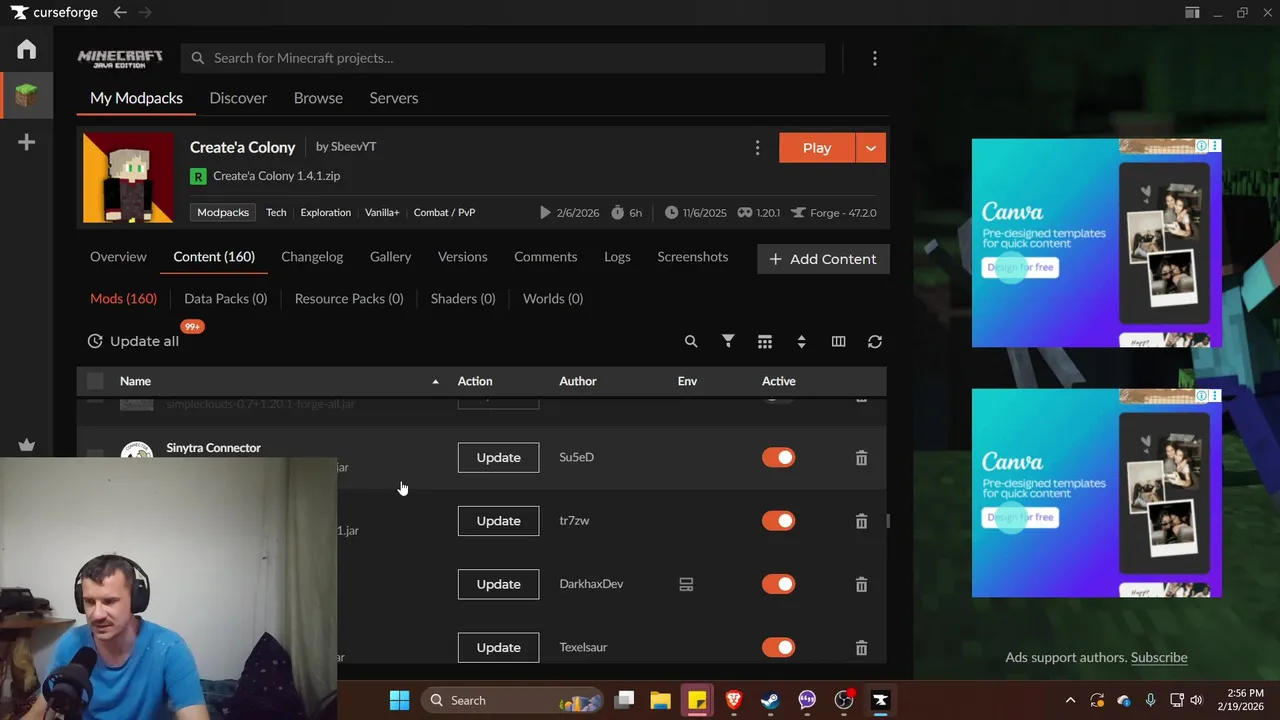Viewport: 1280px width, 720px height.
Task: Check the select-all checkbox in header
Action: [95, 381]
